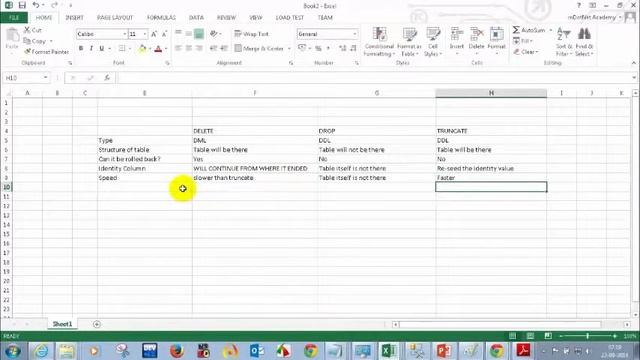Apply the red Font Color

coord(158,49)
